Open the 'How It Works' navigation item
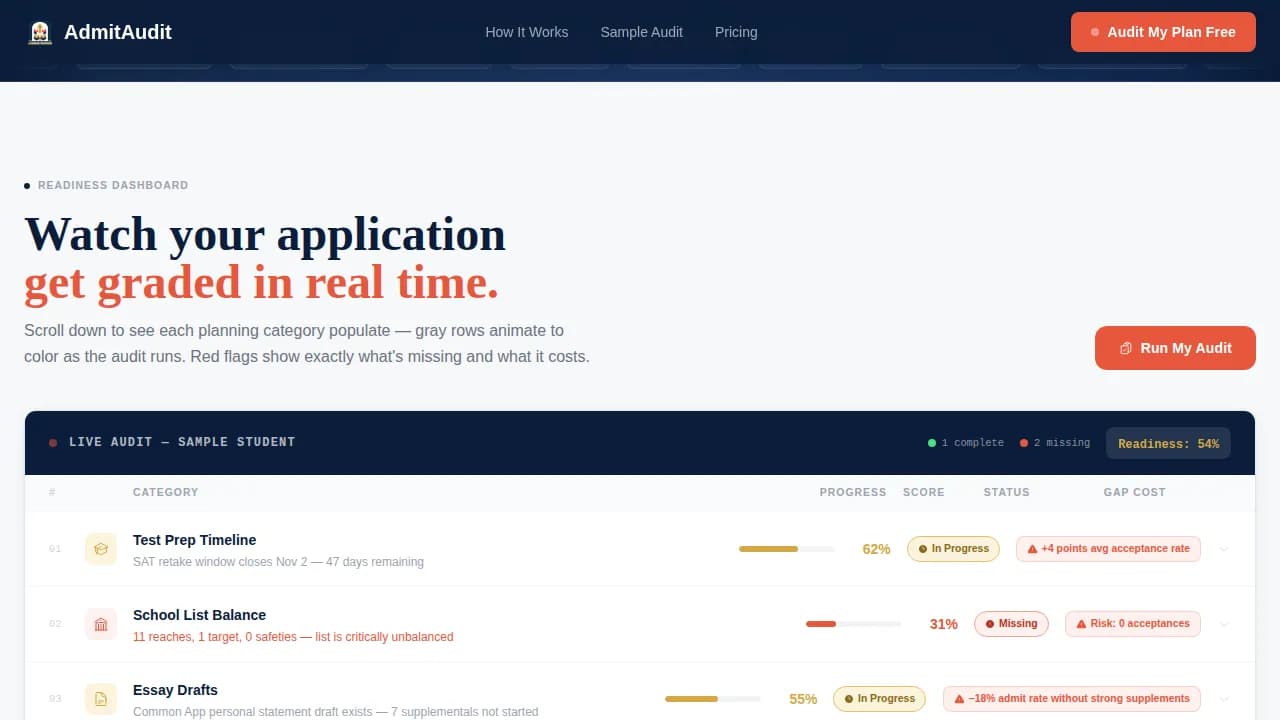This screenshot has height=720, width=1280. (x=527, y=32)
